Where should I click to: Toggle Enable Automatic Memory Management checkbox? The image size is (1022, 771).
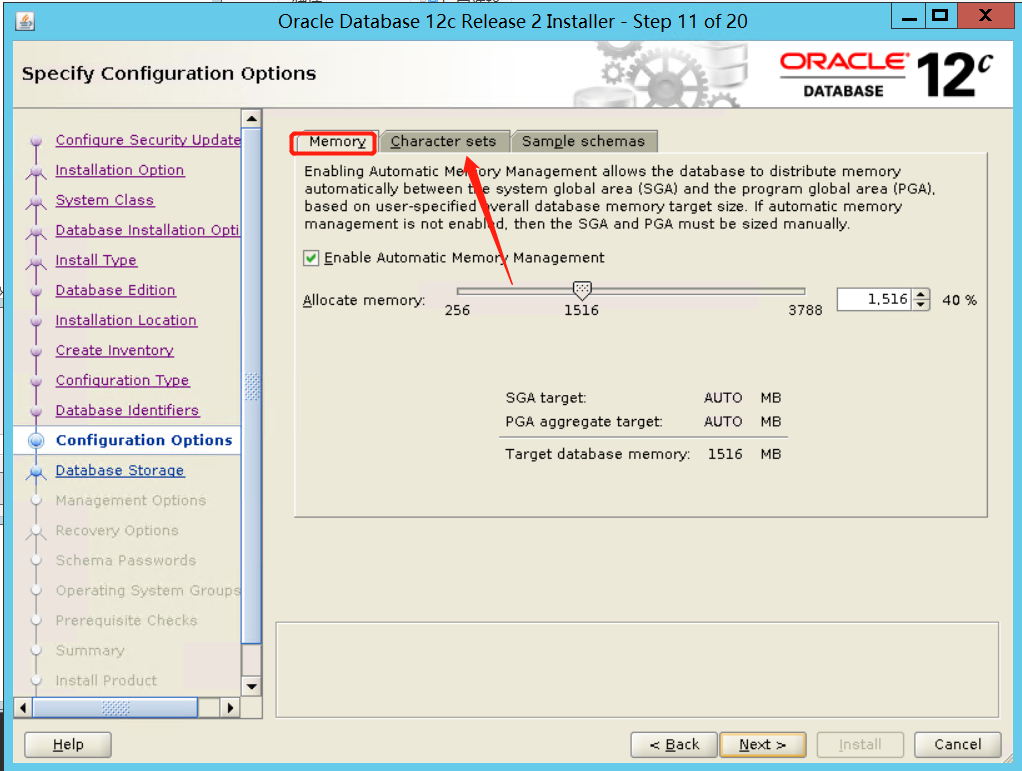click(x=311, y=258)
